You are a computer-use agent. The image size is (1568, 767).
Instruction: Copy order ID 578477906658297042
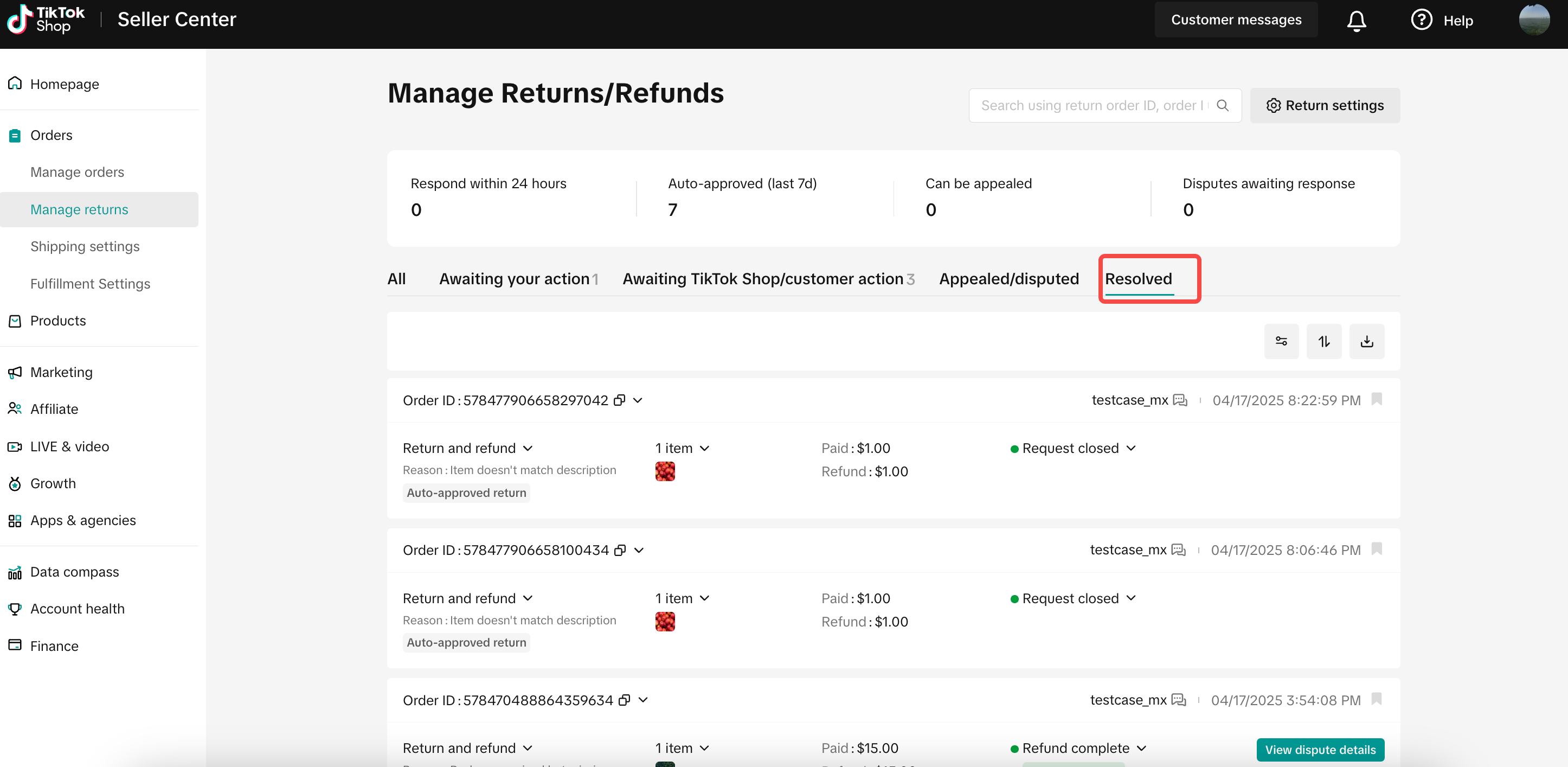[x=620, y=400]
